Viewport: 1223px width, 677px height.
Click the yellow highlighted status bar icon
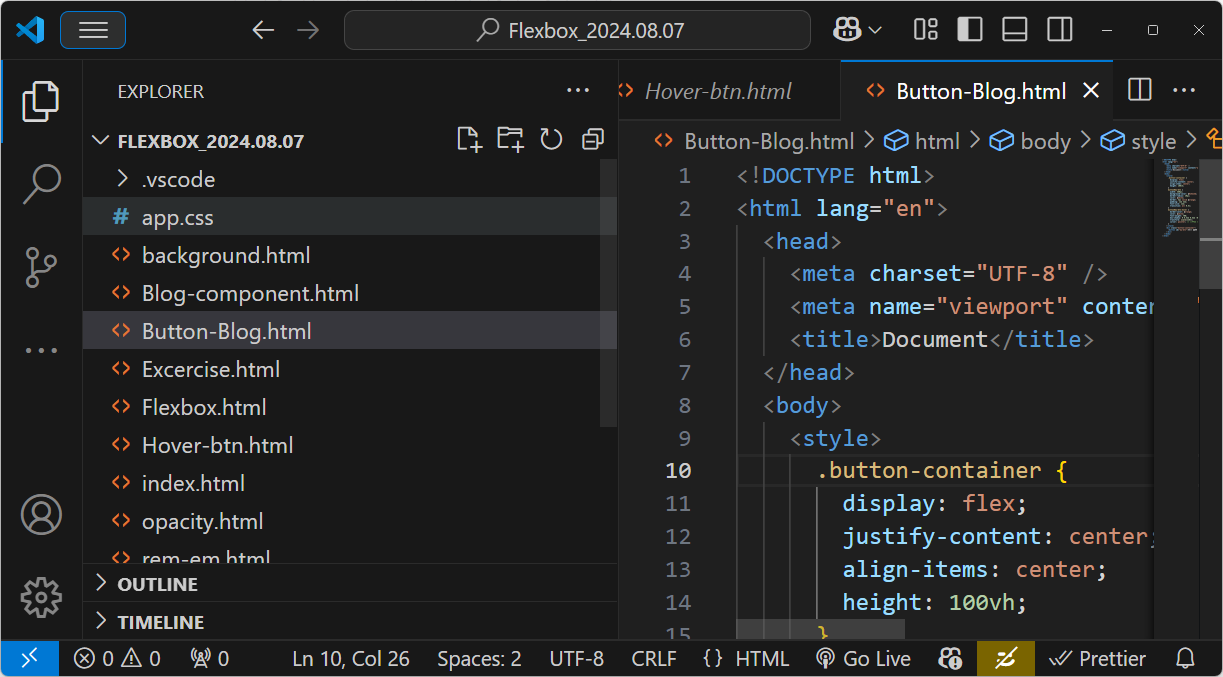point(1006,659)
